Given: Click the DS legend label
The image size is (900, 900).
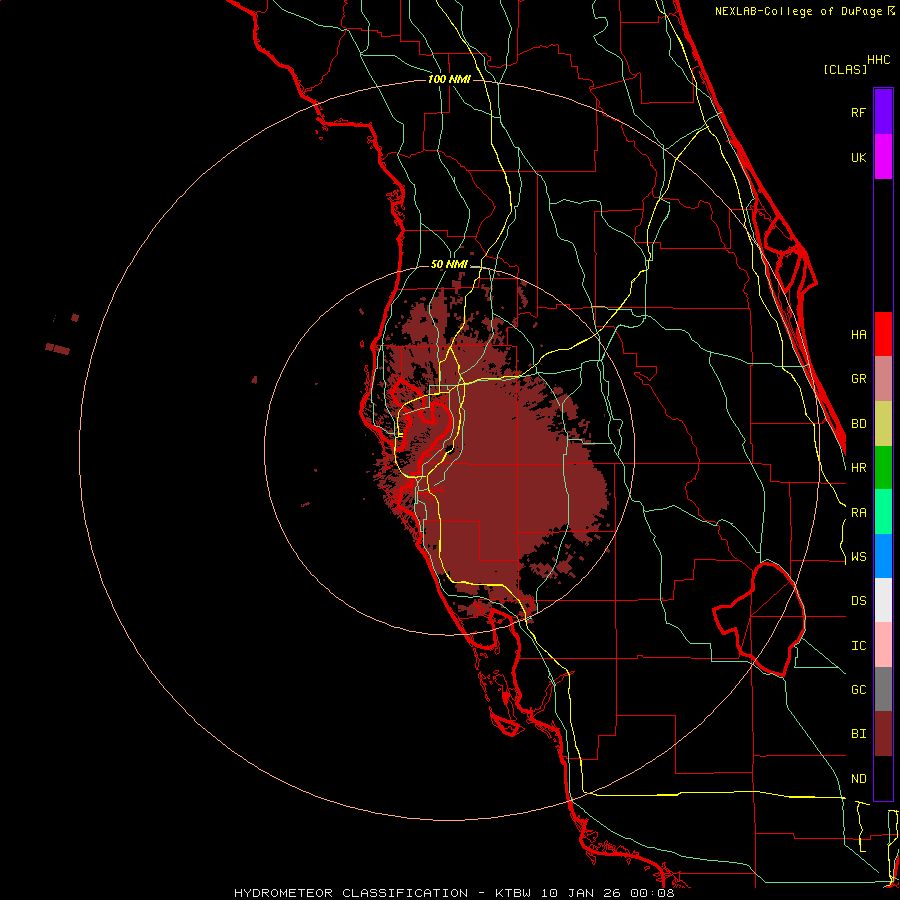Looking at the screenshot, I should click(858, 601).
